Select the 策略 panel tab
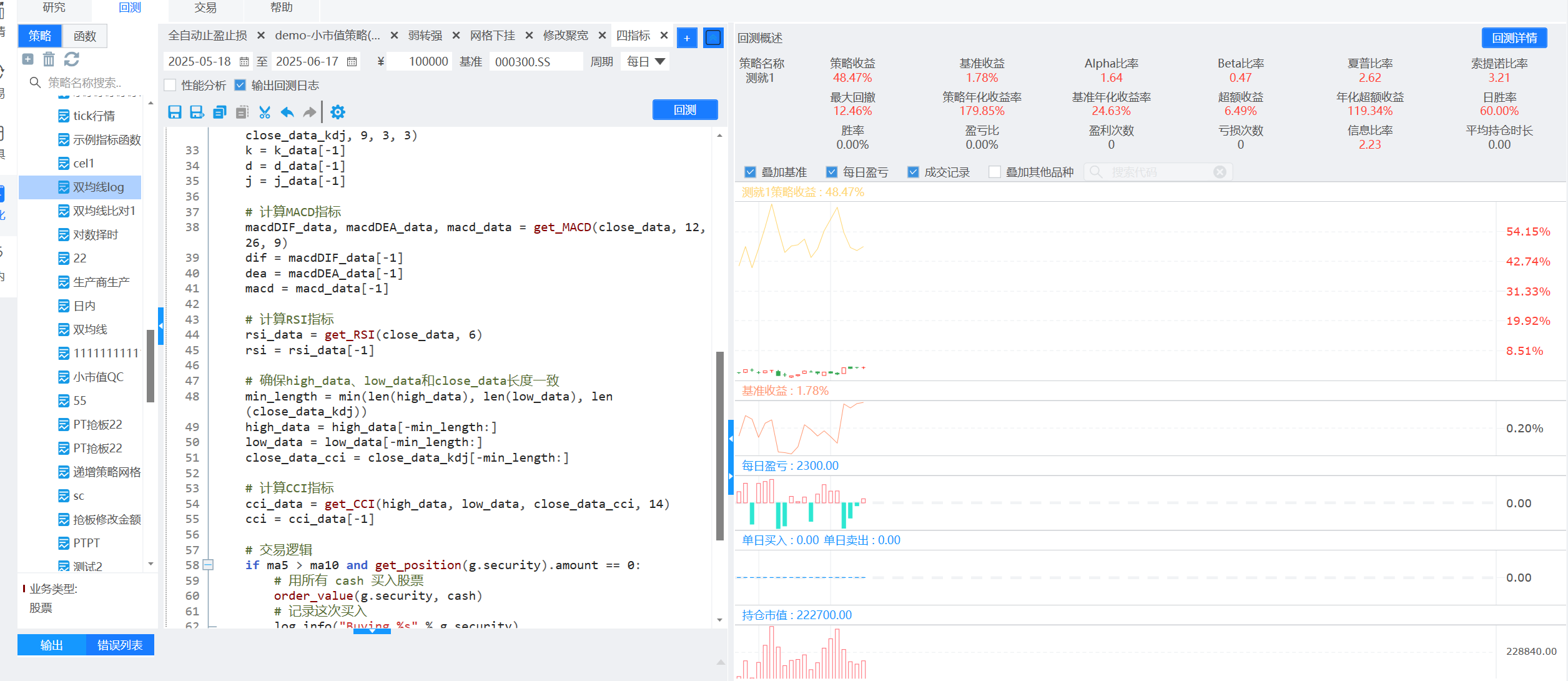This screenshot has width=1568, height=681. pyautogui.click(x=40, y=36)
